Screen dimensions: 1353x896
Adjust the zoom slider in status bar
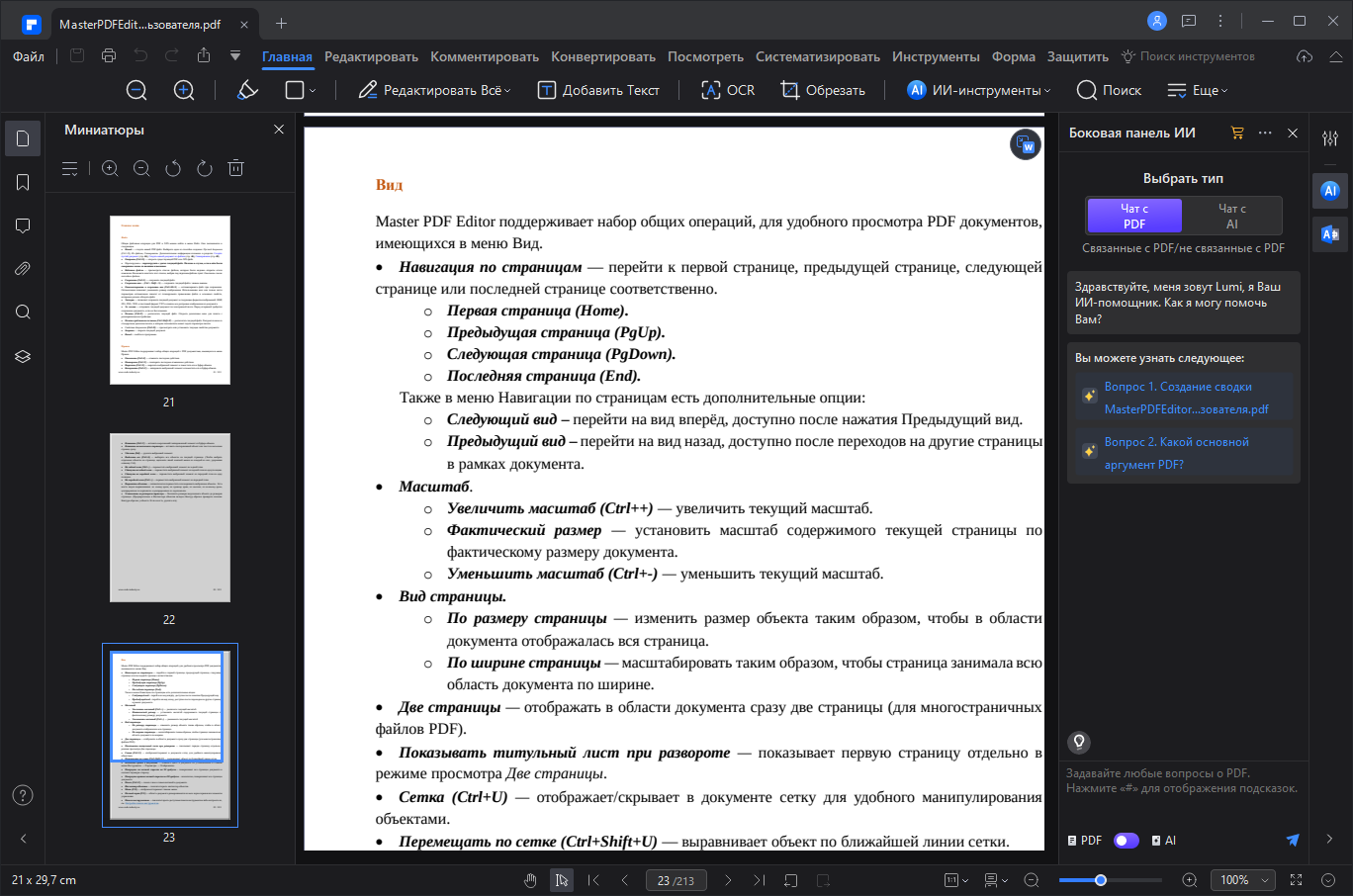tap(1100, 880)
